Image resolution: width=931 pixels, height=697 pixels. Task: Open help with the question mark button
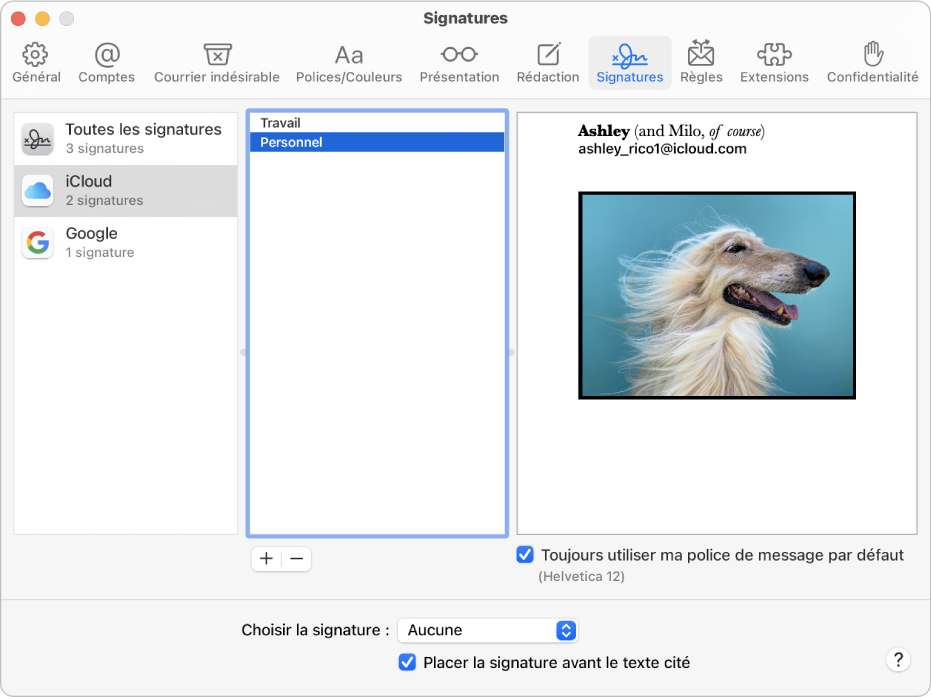point(898,659)
